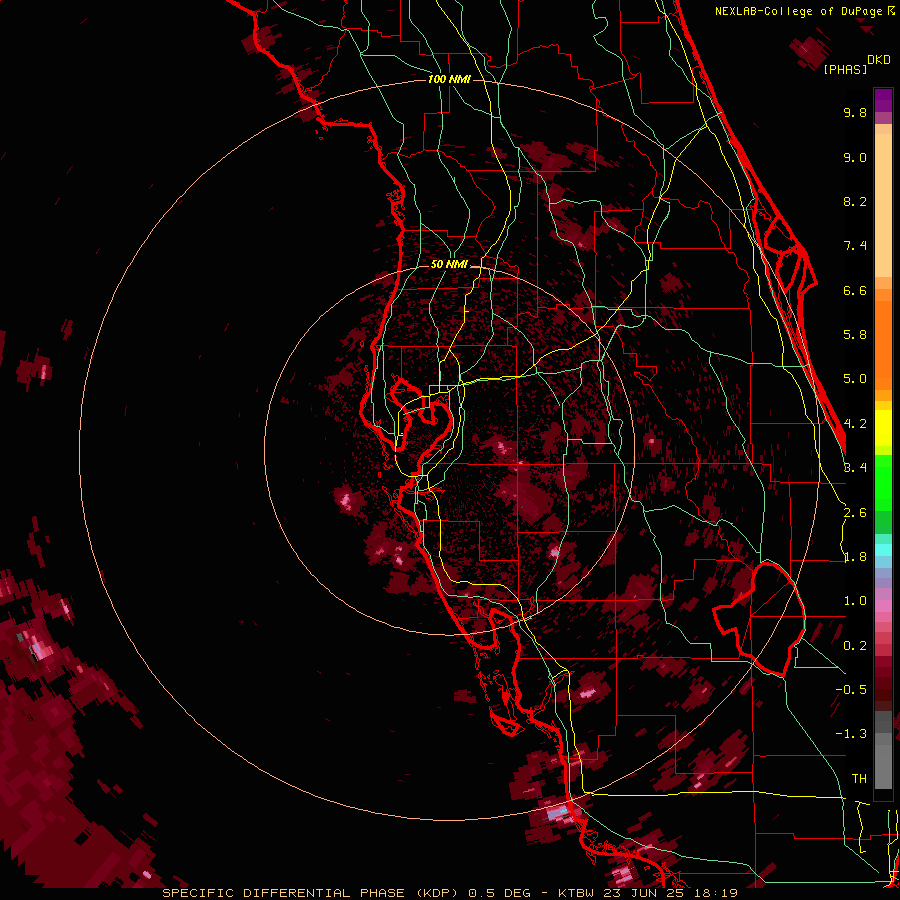Click the 7.4 color scale value

[855, 246]
